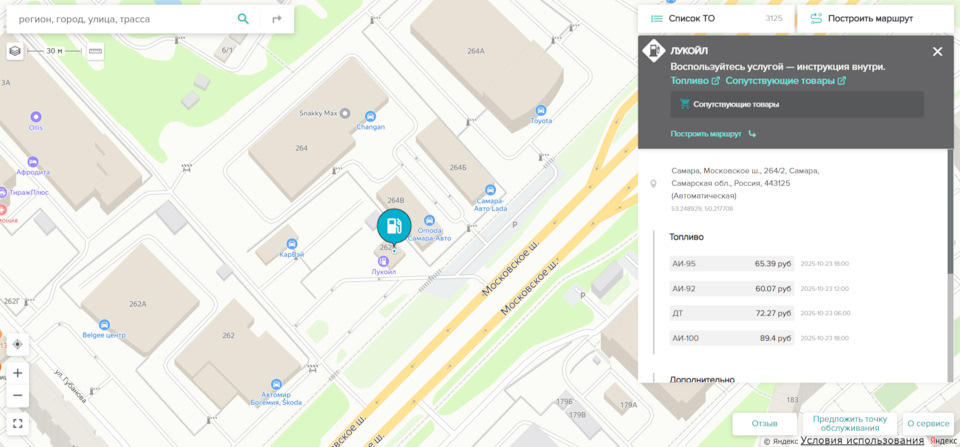This screenshot has width=960, height=447.
Task: Zoom in with the plus button
Action: tap(17, 373)
